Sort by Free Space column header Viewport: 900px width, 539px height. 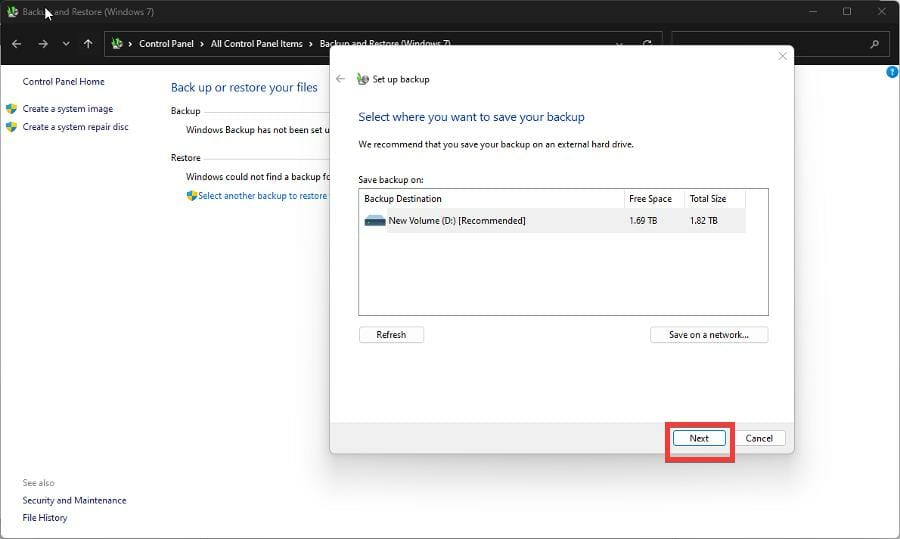(x=650, y=199)
